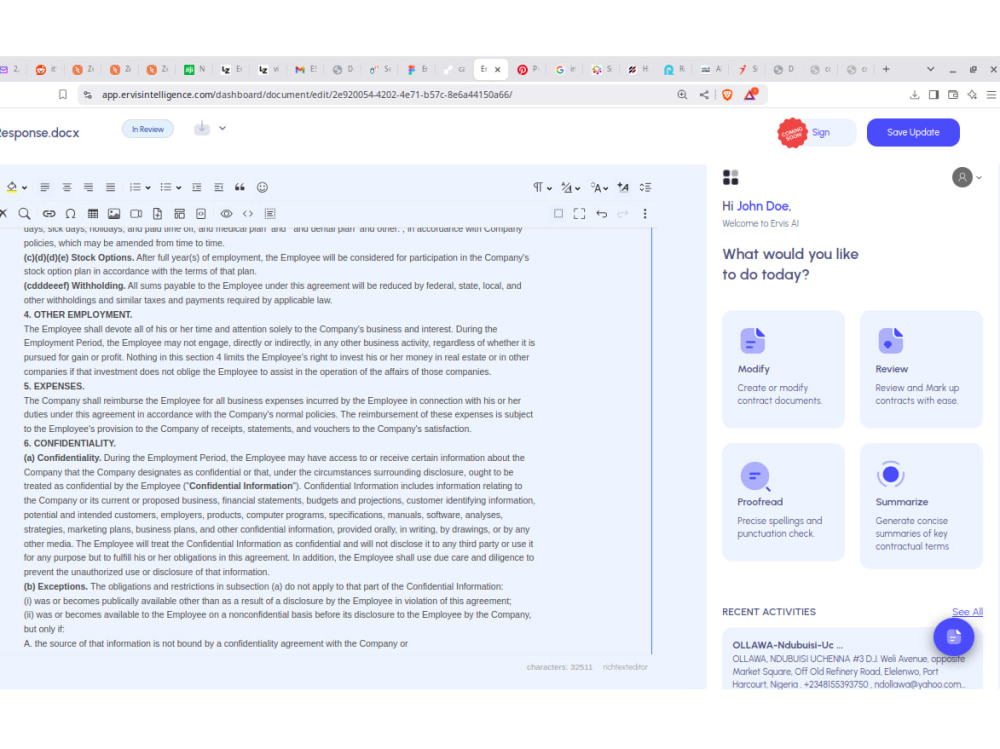
Task: Insert a video or media
Action: point(136,214)
